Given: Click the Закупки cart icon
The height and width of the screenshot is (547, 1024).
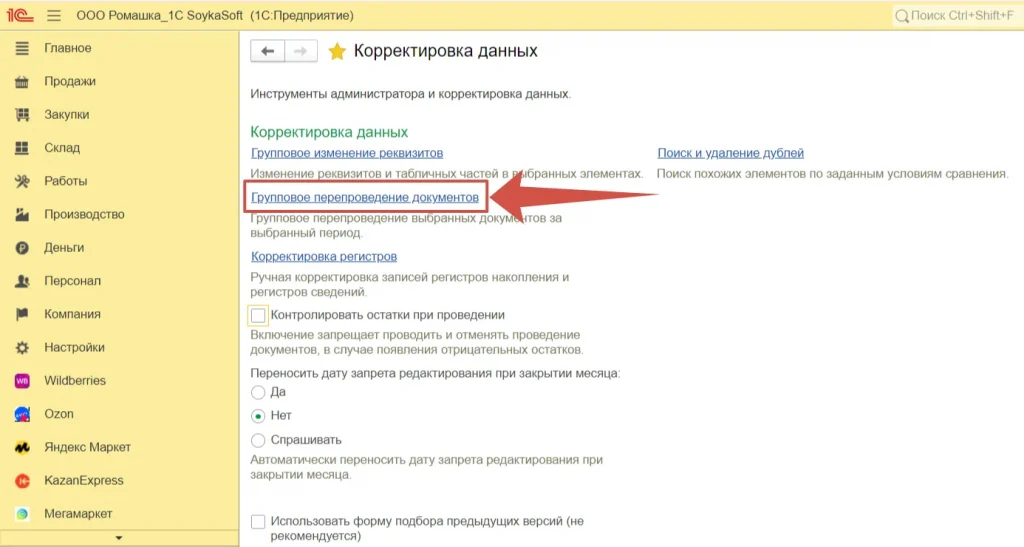Looking at the screenshot, I should (22, 115).
